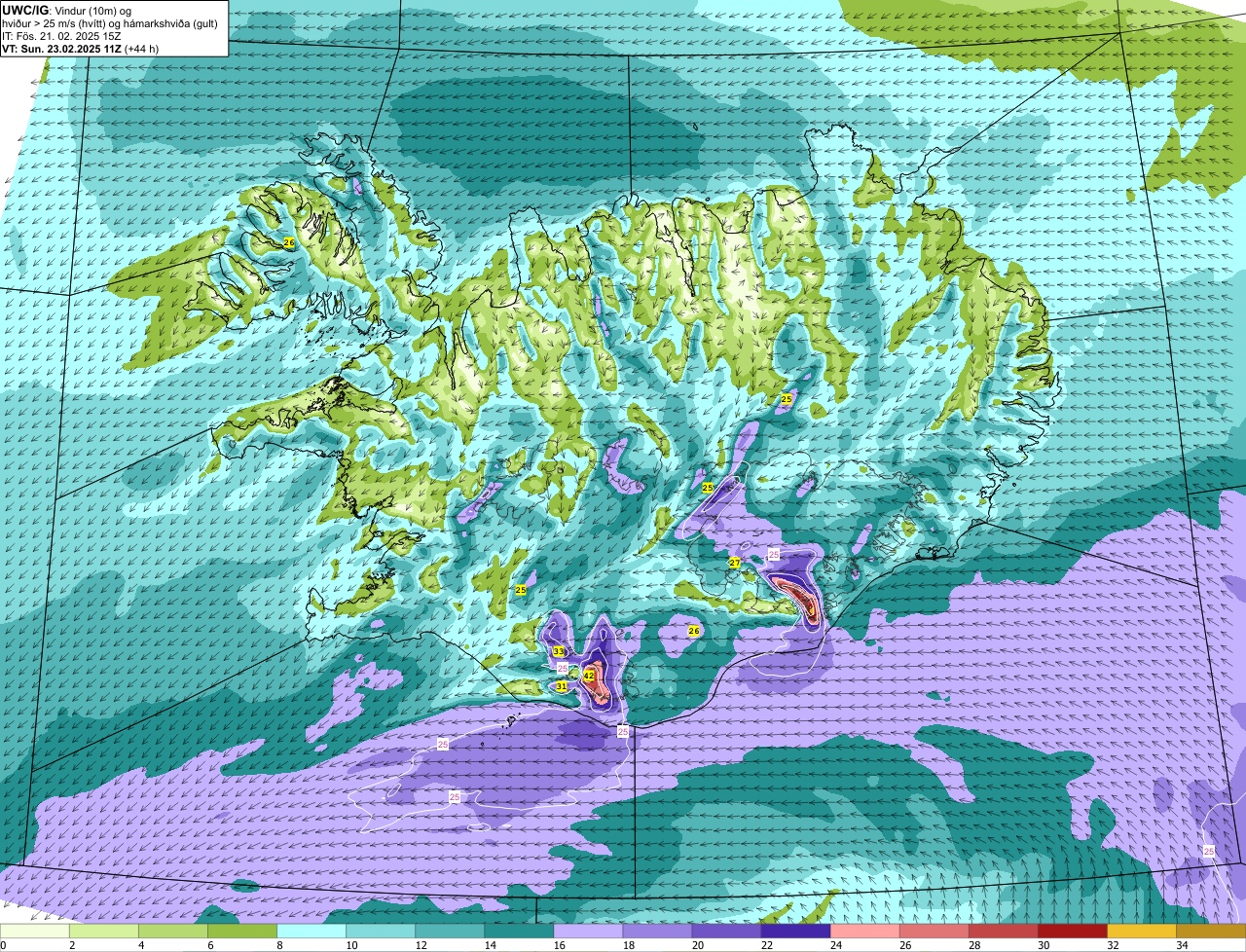Select the yellow '27' gust label
The height and width of the screenshot is (952, 1246).
pyautogui.click(x=734, y=563)
